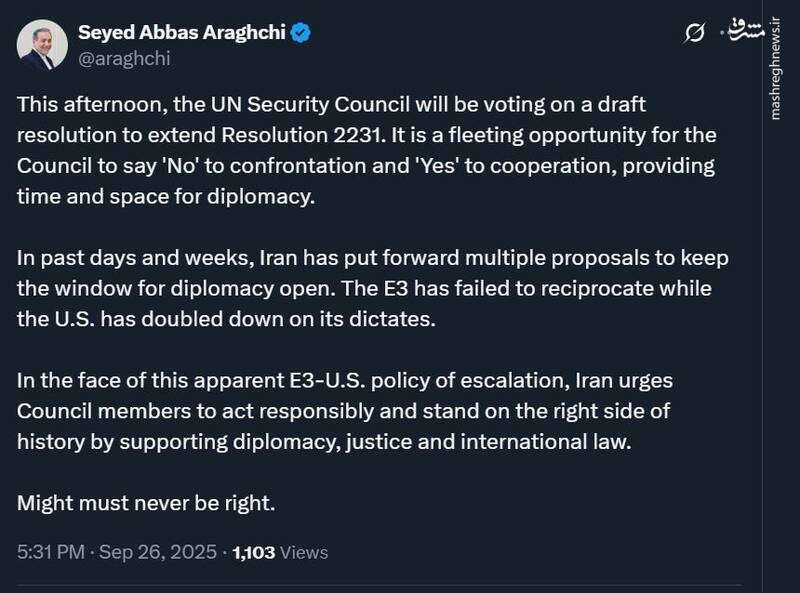800x593 pixels.
Task: Click the phrase 'time and space for diplomacy'
Action: click(x=166, y=196)
